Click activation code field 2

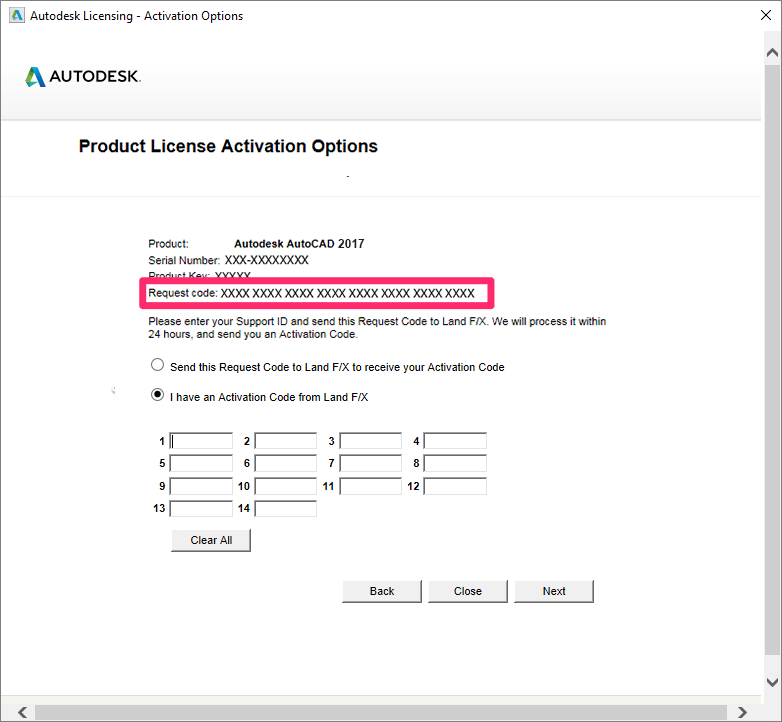(x=286, y=441)
